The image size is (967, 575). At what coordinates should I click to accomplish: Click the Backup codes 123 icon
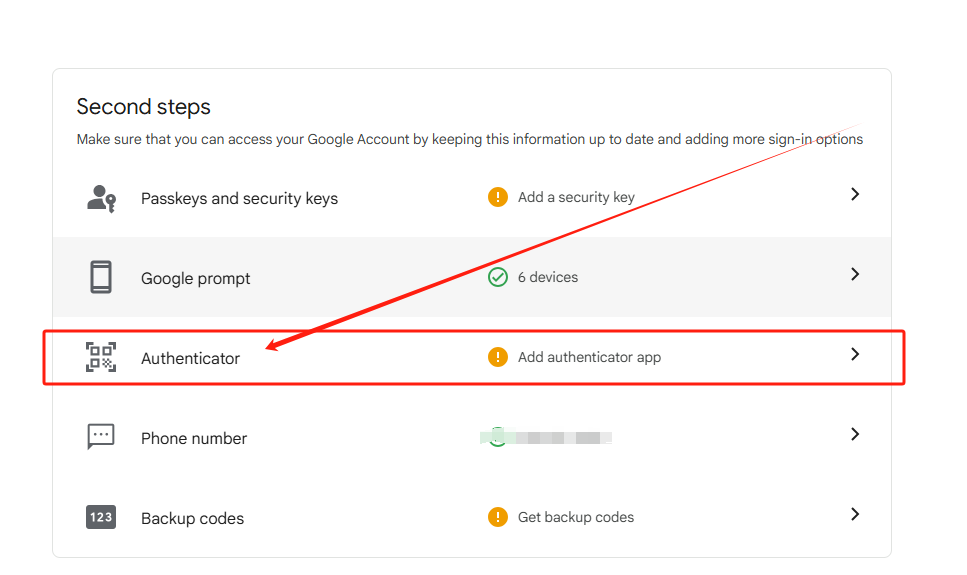[x=101, y=517]
